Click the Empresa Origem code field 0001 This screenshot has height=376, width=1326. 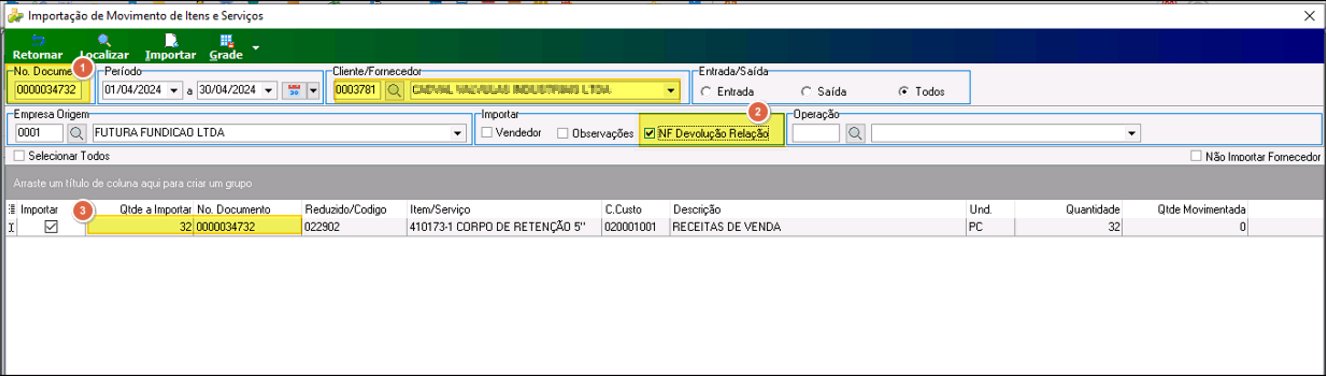tap(38, 132)
